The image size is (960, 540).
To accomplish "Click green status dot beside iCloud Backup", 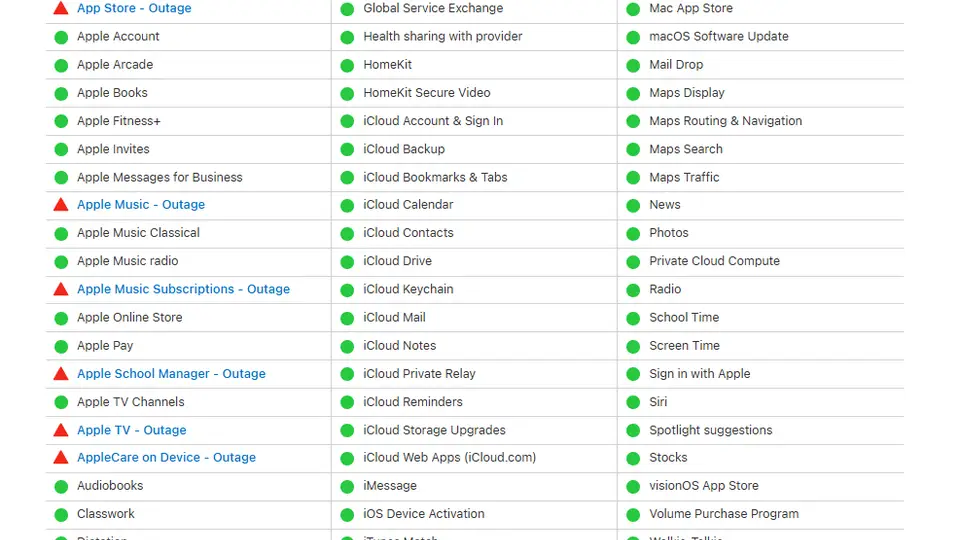I will [x=347, y=149].
